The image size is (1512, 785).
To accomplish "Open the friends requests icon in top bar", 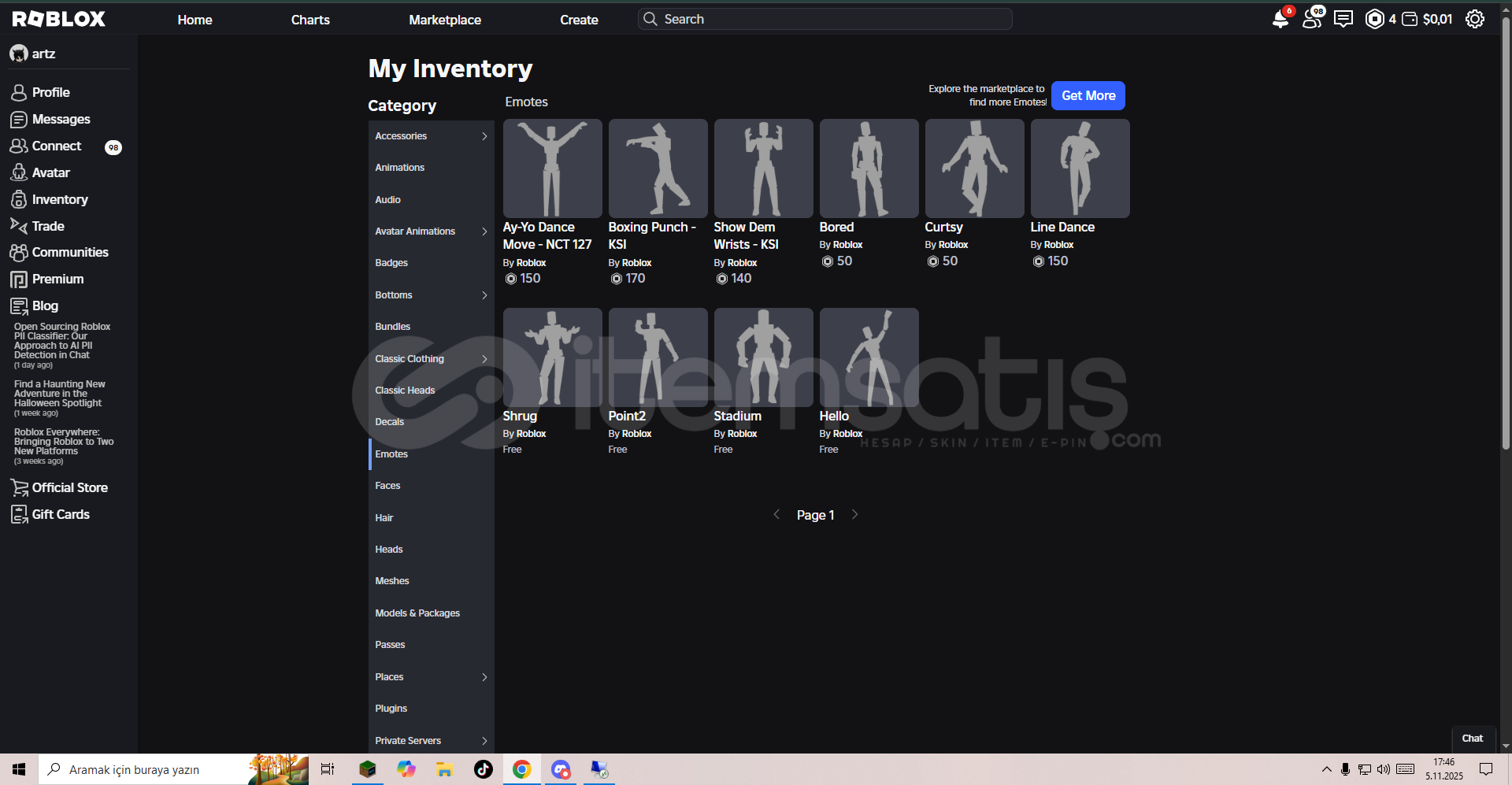I will [1313, 19].
